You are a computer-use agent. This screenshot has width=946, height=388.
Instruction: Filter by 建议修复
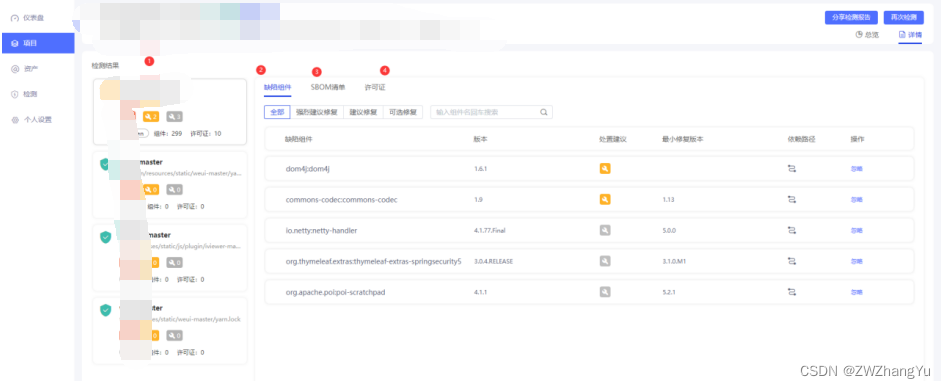(x=363, y=112)
